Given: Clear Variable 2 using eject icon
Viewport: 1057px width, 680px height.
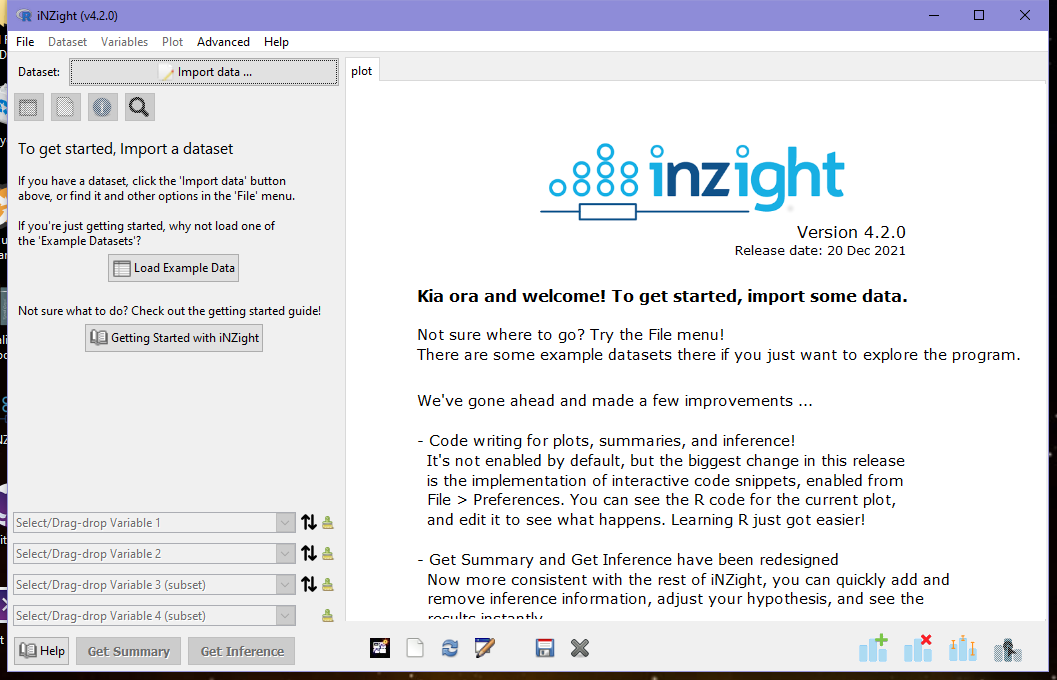Looking at the screenshot, I should [327, 552].
